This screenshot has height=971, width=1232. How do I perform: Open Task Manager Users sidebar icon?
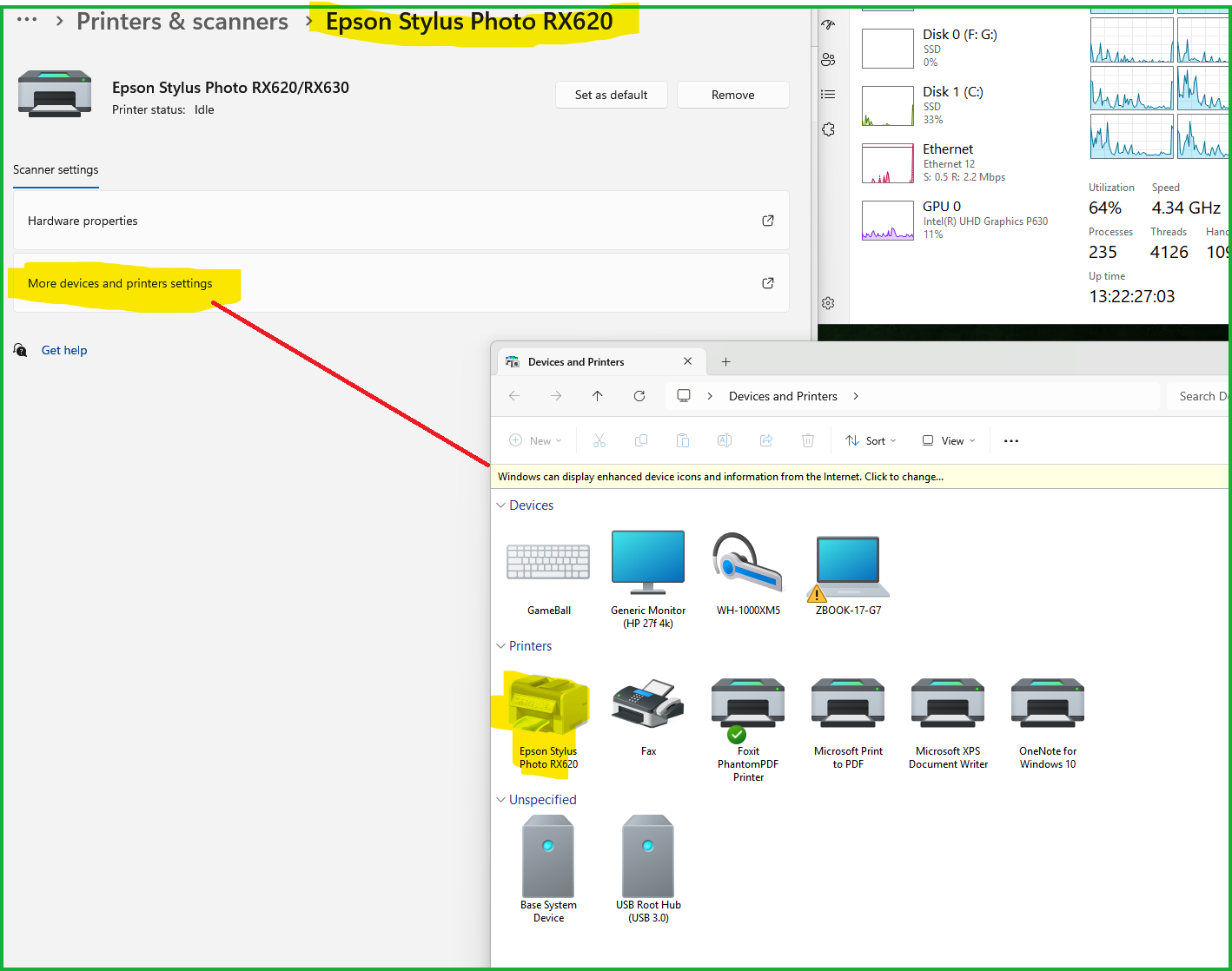point(828,59)
